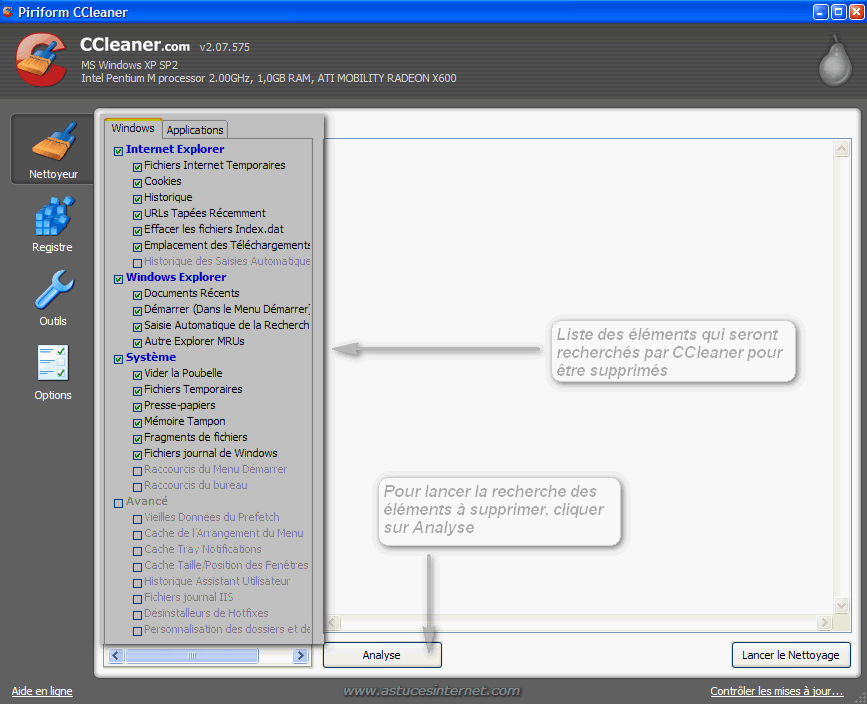Toggle the Cookies checkbox

[x=137, y=183]
